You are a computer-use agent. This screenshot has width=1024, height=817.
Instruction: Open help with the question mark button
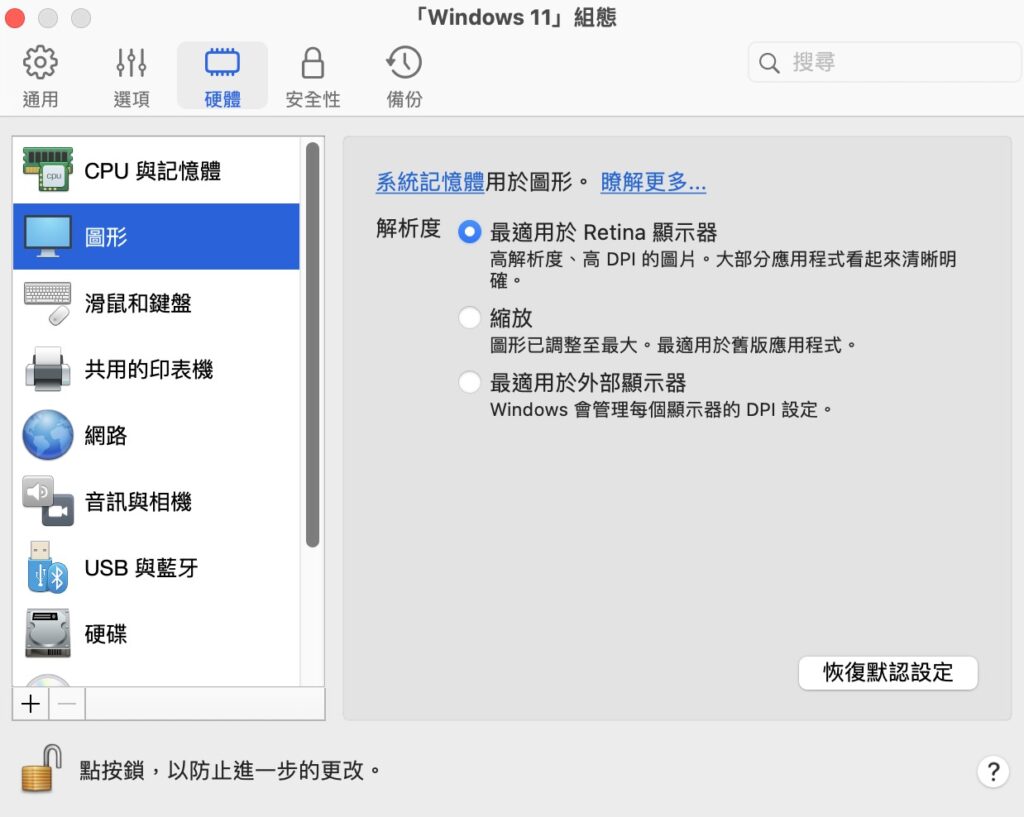993,771
